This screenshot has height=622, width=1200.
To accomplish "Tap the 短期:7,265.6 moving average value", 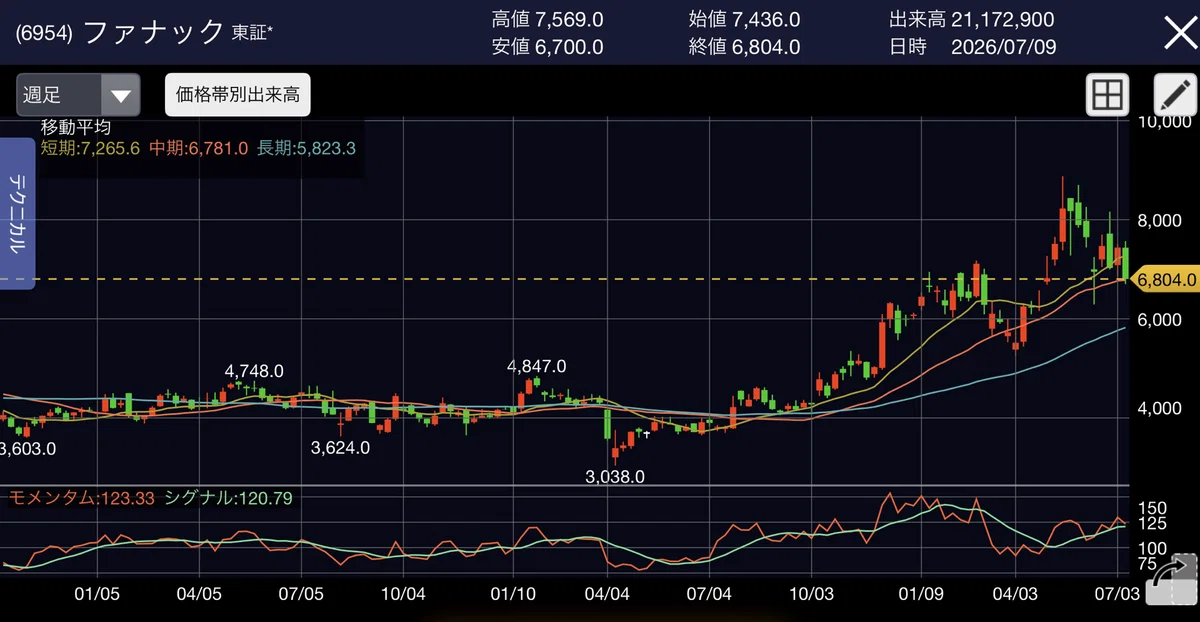I will click(x=90, y=148).
